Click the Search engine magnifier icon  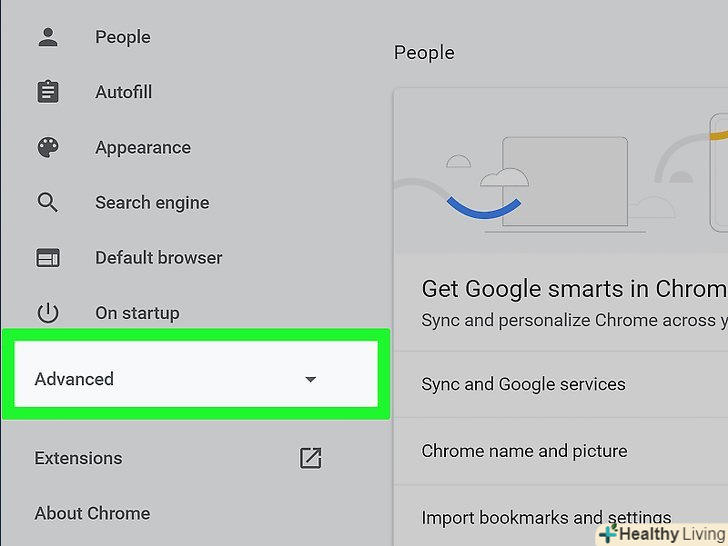coord(48,203)
